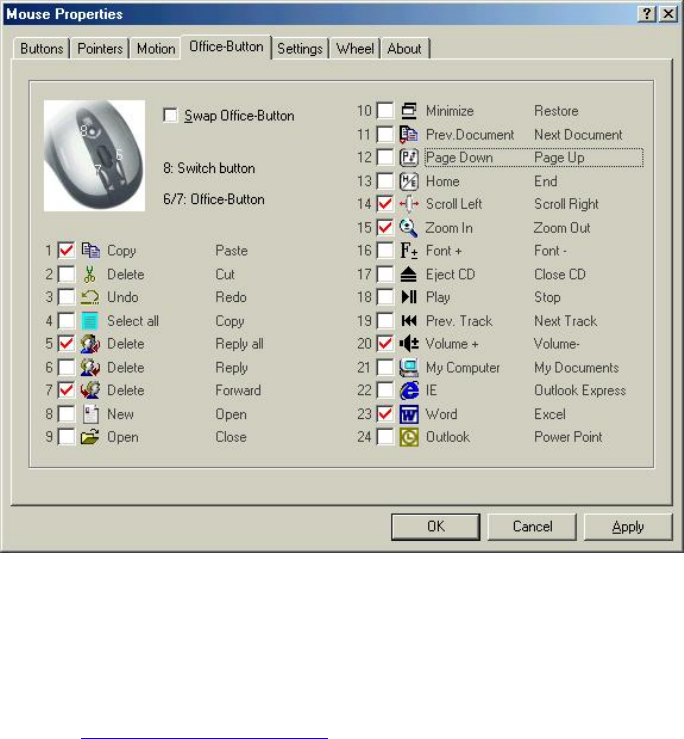Screen dimensions: 684x739
Task: Click the Volume speaker icon in row 20
Action: (x=409, y=344)
